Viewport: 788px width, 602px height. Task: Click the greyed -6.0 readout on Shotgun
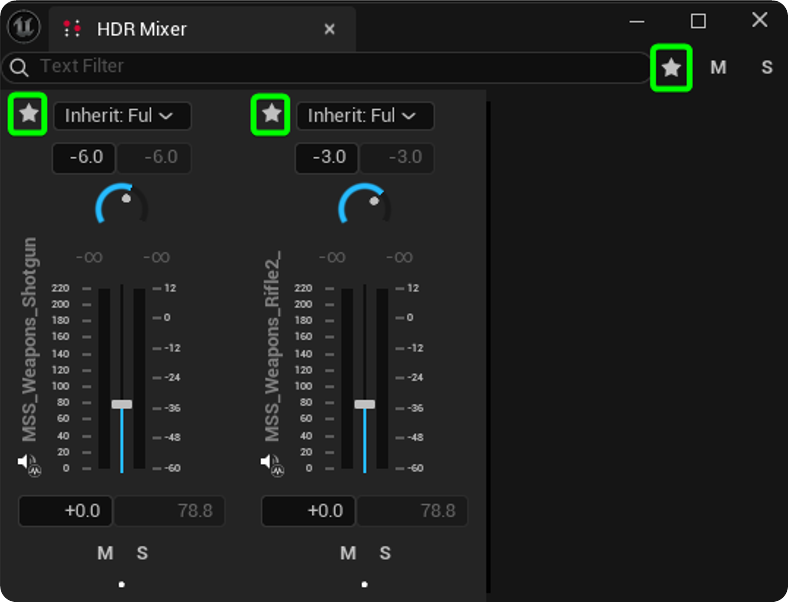pos(154,158)
